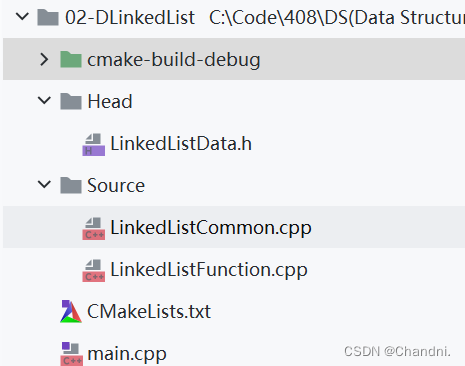
Task: Click the 02-DLinkedList project folder icon
Action: click(48, 17)
